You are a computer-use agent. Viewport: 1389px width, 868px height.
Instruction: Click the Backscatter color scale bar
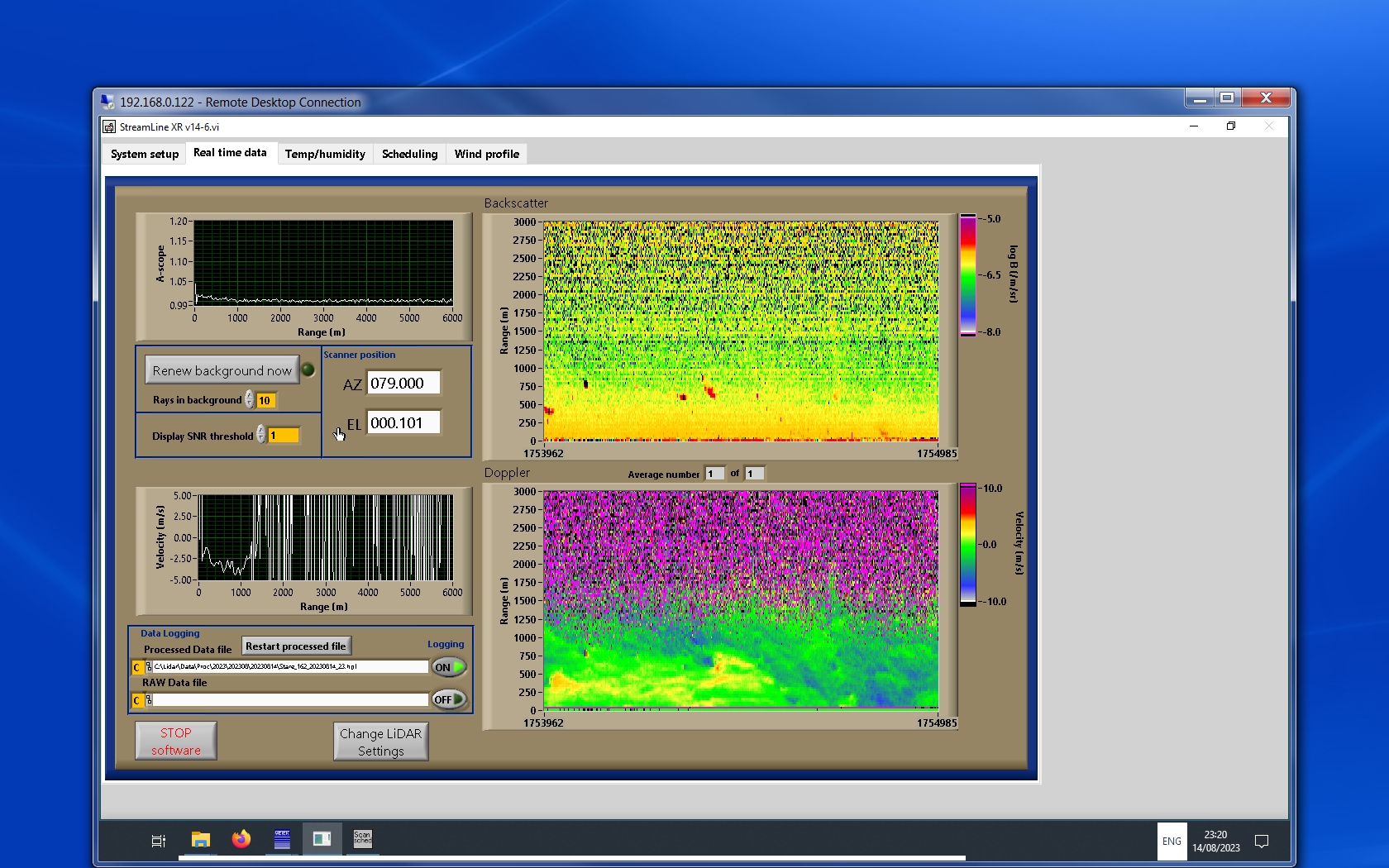[967, 275]
